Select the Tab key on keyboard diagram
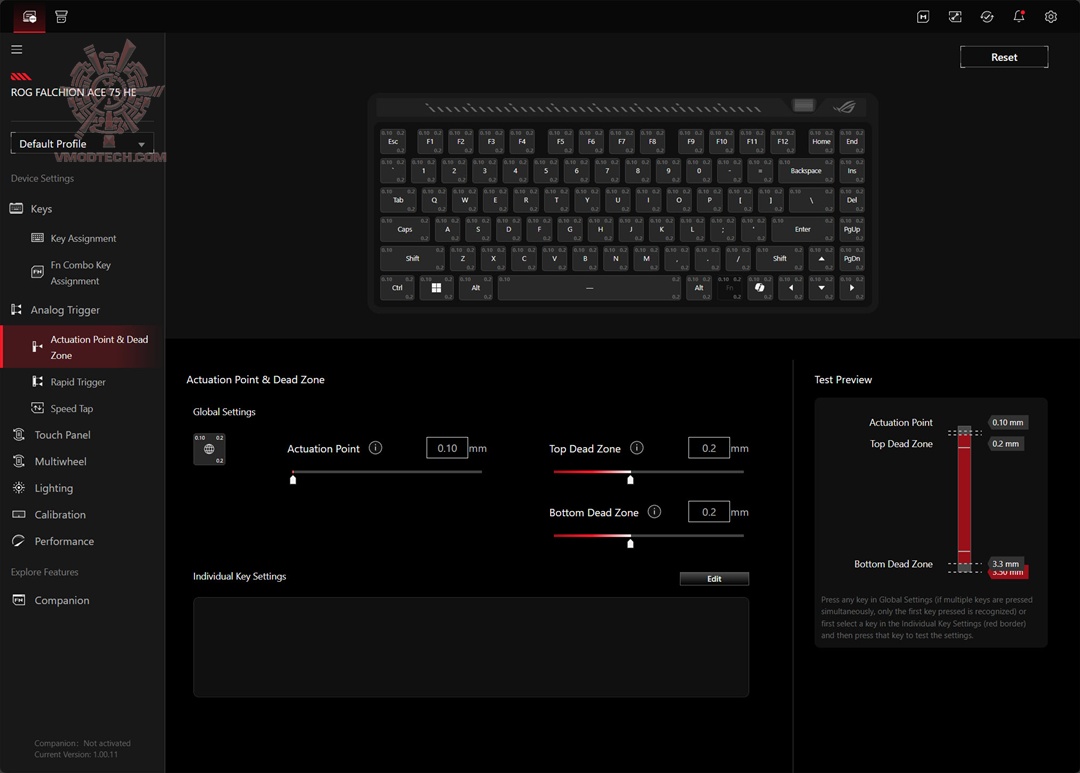Image resolution: width=1080 pixels, height=773 pixels. point(398,200)
